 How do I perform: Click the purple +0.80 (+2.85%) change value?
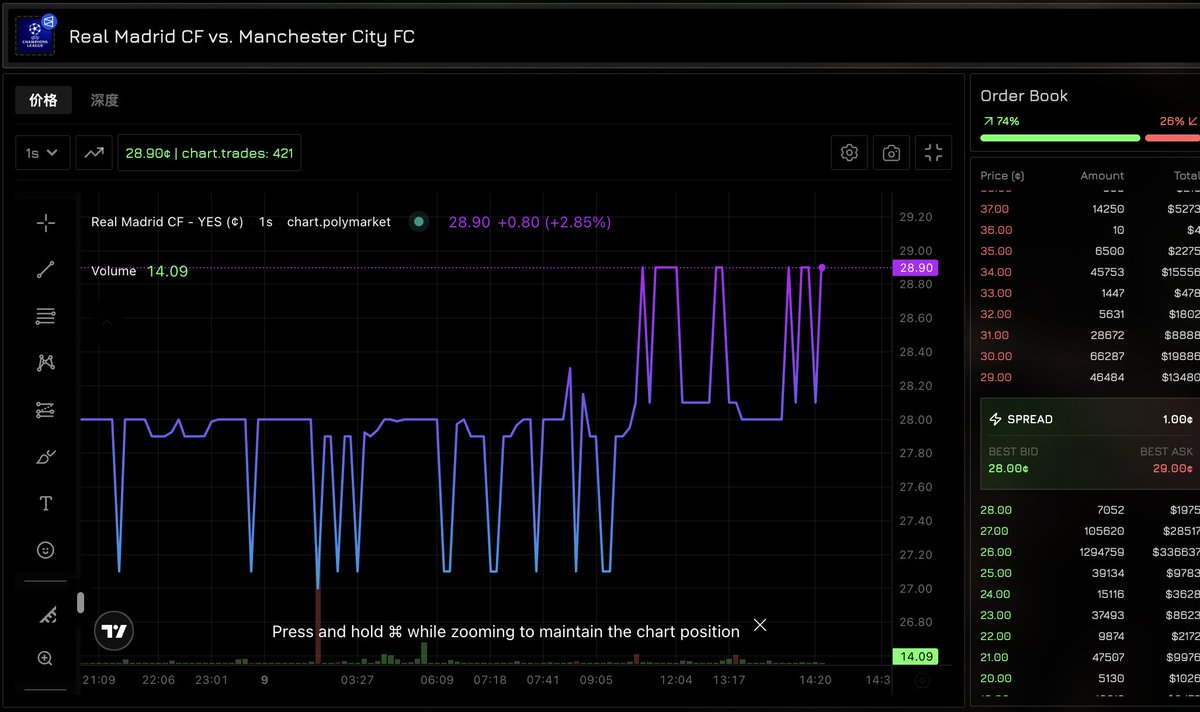click(x=554, y=222)
